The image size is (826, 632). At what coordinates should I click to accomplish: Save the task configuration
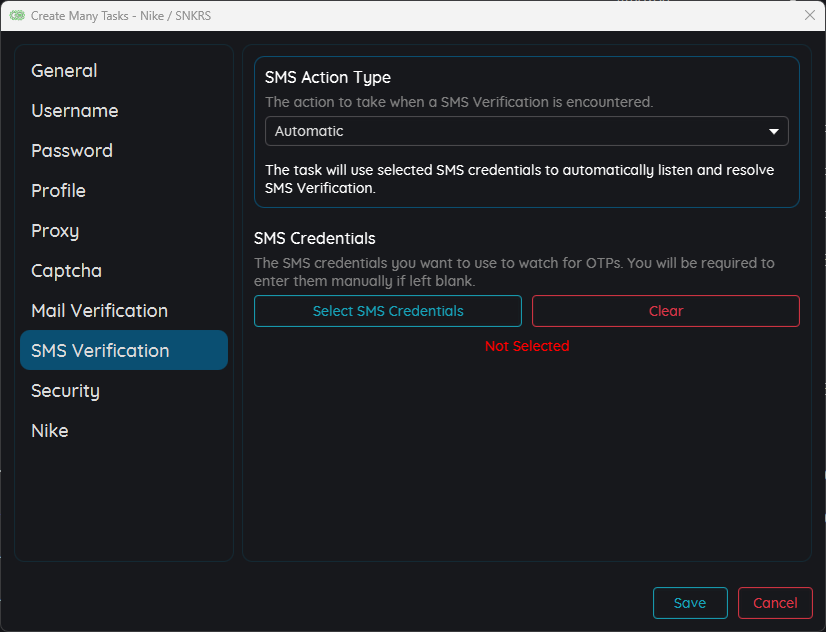[690, 603]
